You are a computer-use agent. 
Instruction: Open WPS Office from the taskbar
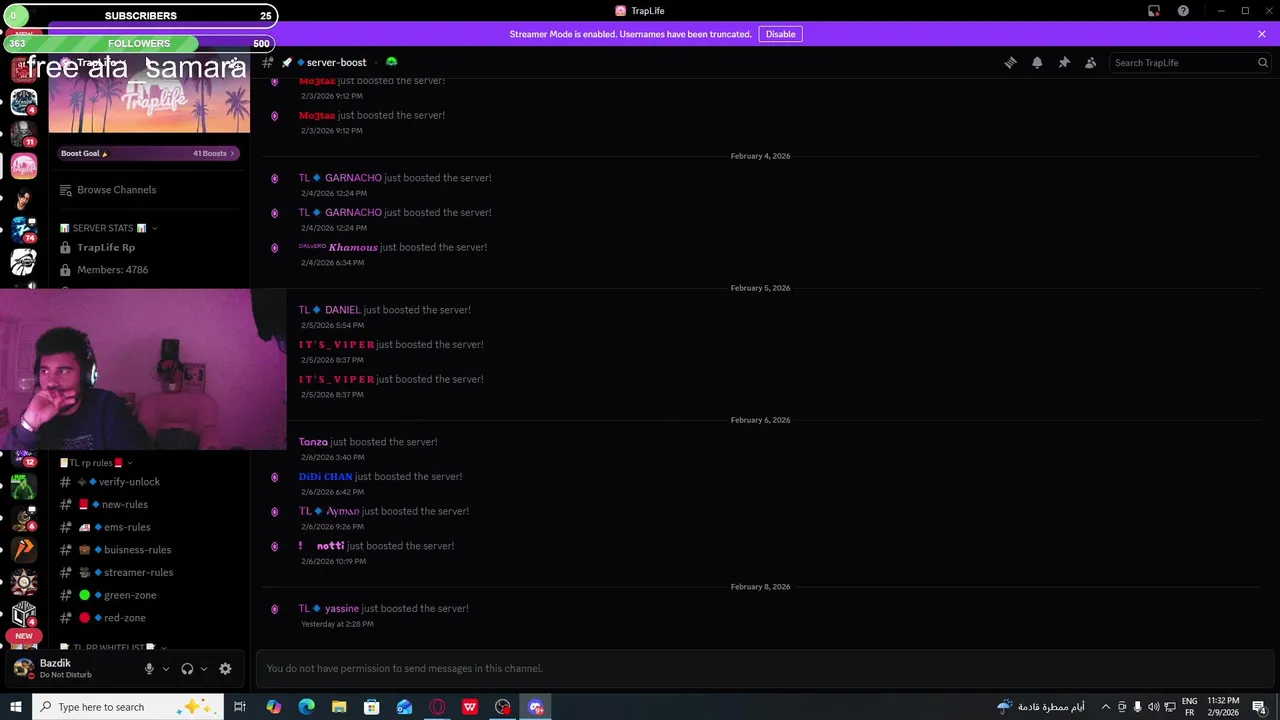(x=470, y=707)
